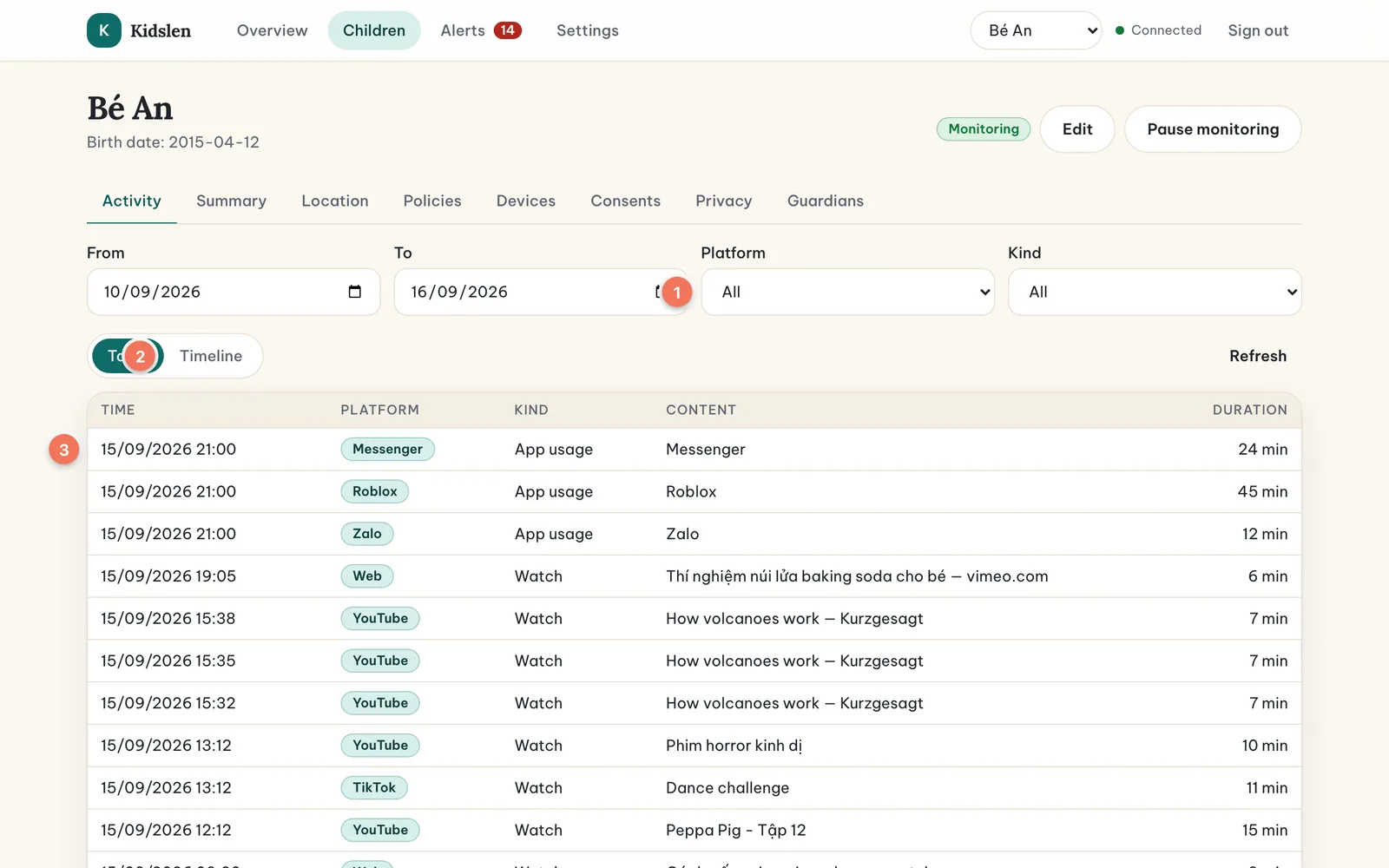Pause monitoring for Bé An

coord(1213,129)
